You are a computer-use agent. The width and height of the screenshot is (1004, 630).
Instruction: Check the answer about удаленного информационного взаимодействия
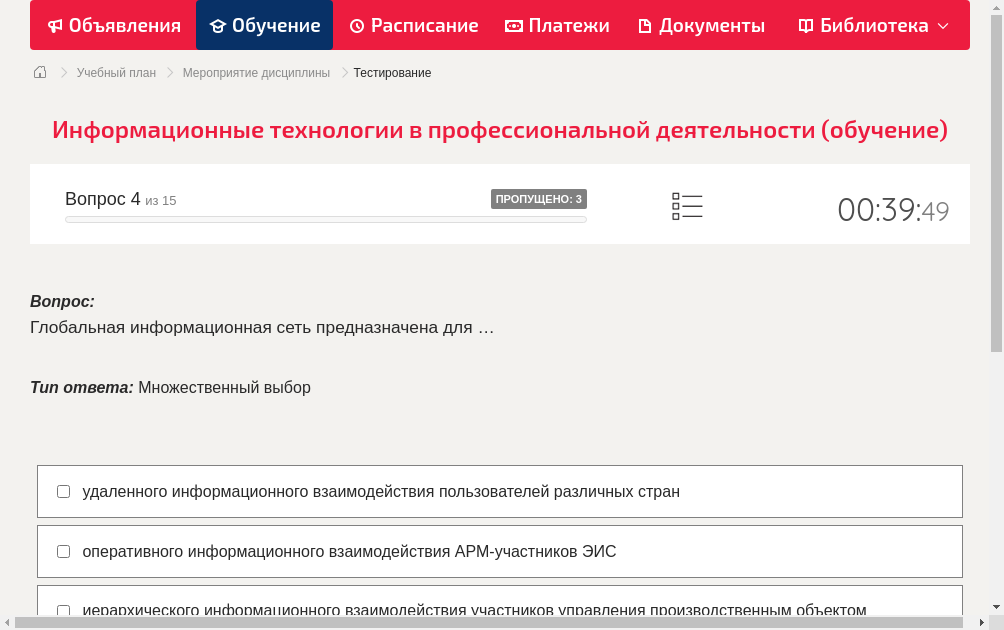pyautogui.click(x=63, y=491)
